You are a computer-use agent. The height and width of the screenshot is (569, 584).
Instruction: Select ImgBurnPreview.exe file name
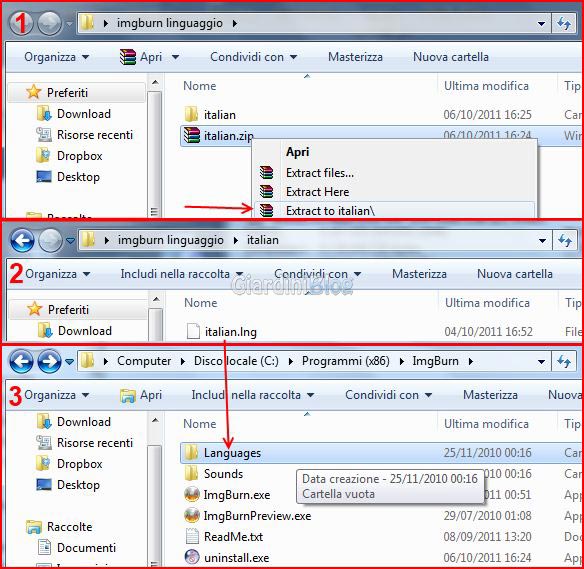[257, 516]
